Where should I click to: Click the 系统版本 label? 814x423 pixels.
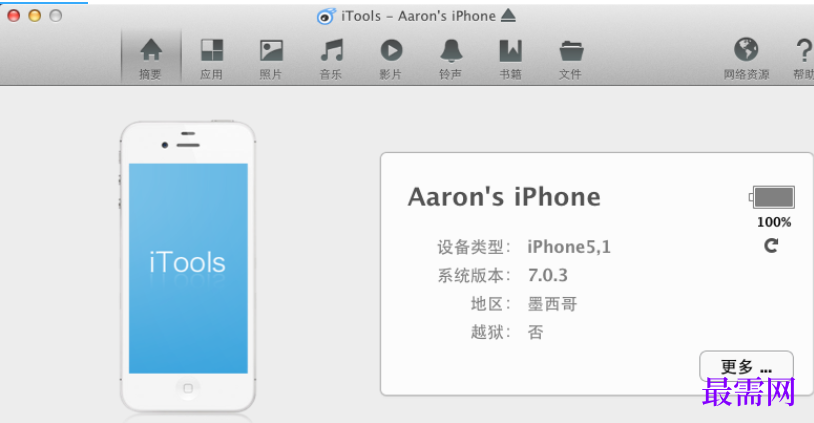click(473, 275)
